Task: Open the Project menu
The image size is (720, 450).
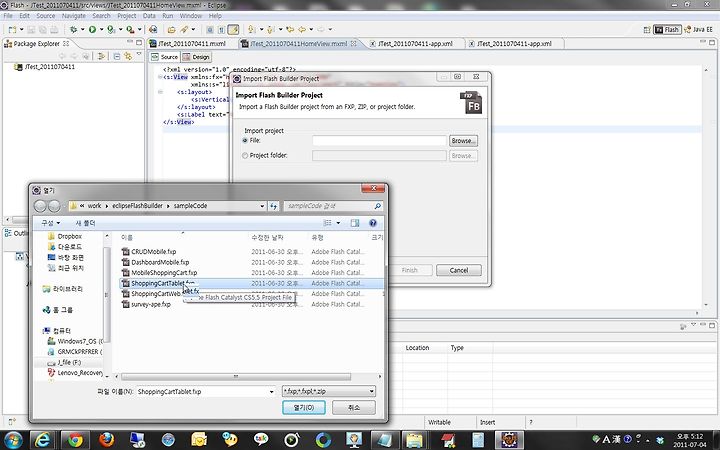Action: click(127, 16)
